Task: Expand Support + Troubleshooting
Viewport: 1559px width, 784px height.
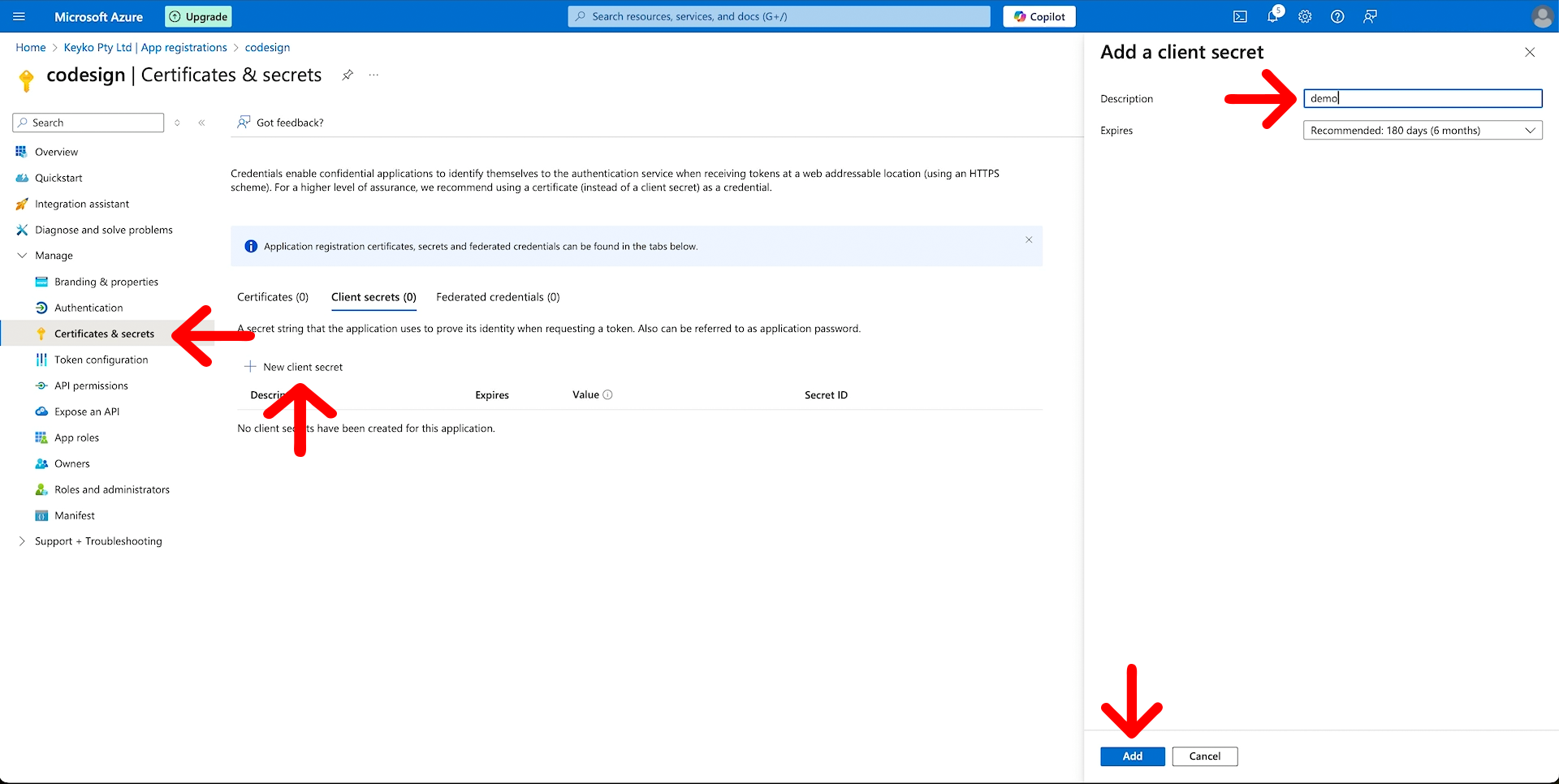Action: (x=97, y=541)
